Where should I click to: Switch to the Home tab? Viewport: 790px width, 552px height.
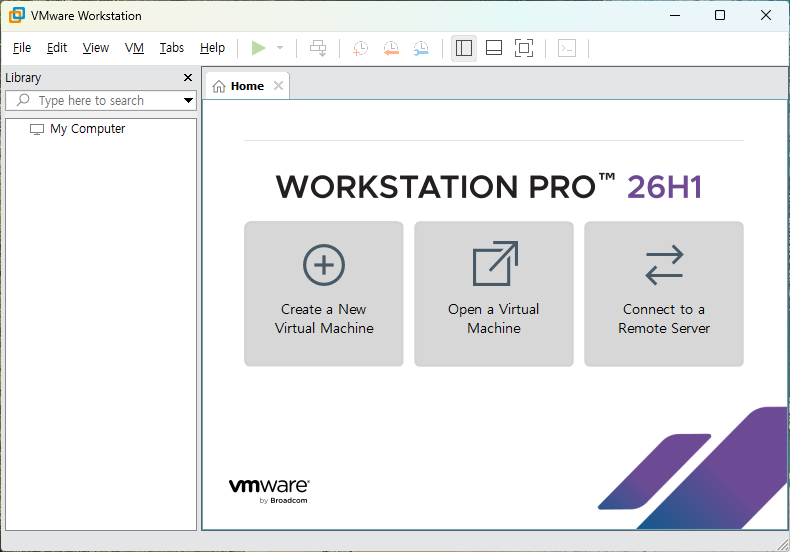(247, 86)
